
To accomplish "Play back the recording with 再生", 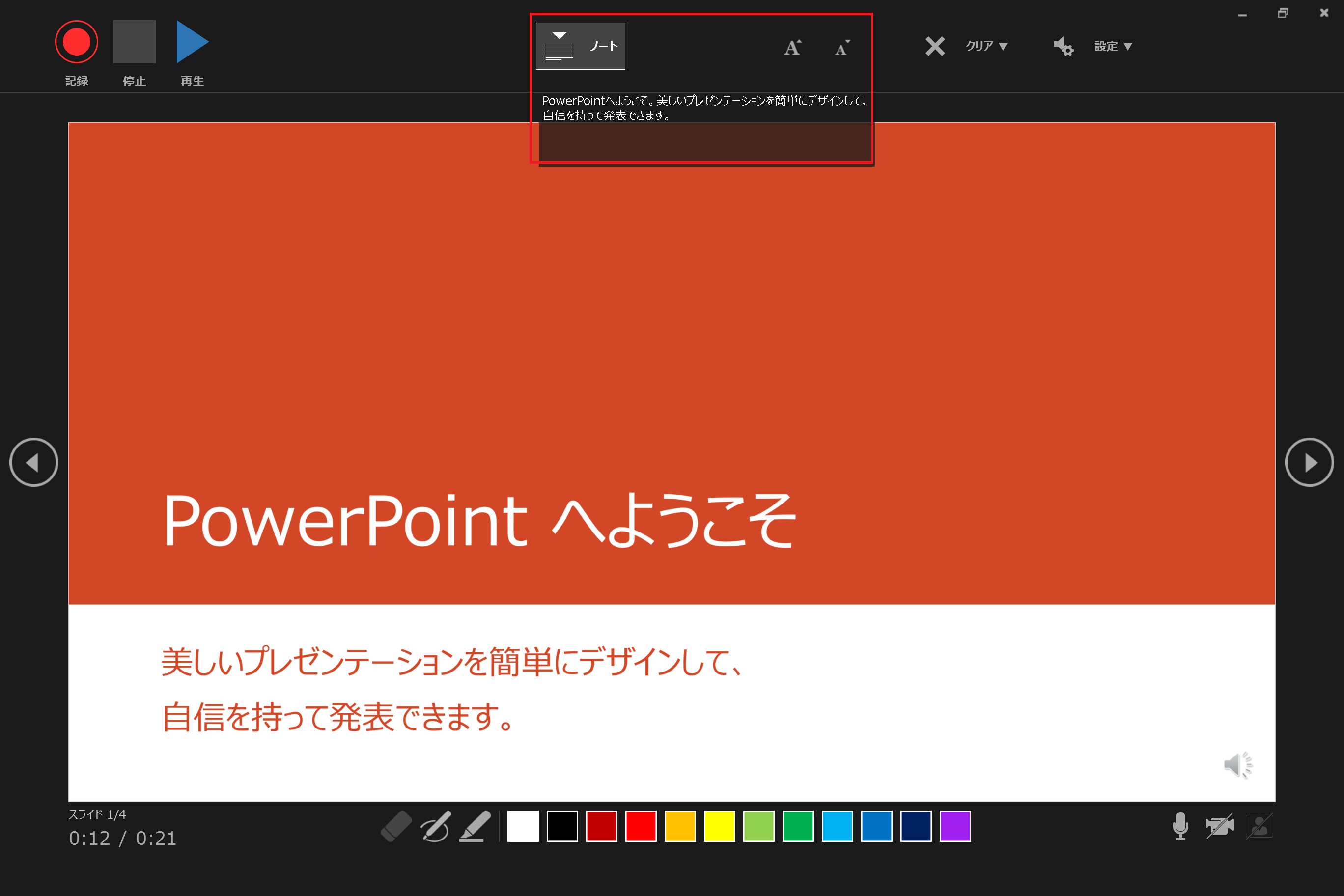I will coord(193,42).
